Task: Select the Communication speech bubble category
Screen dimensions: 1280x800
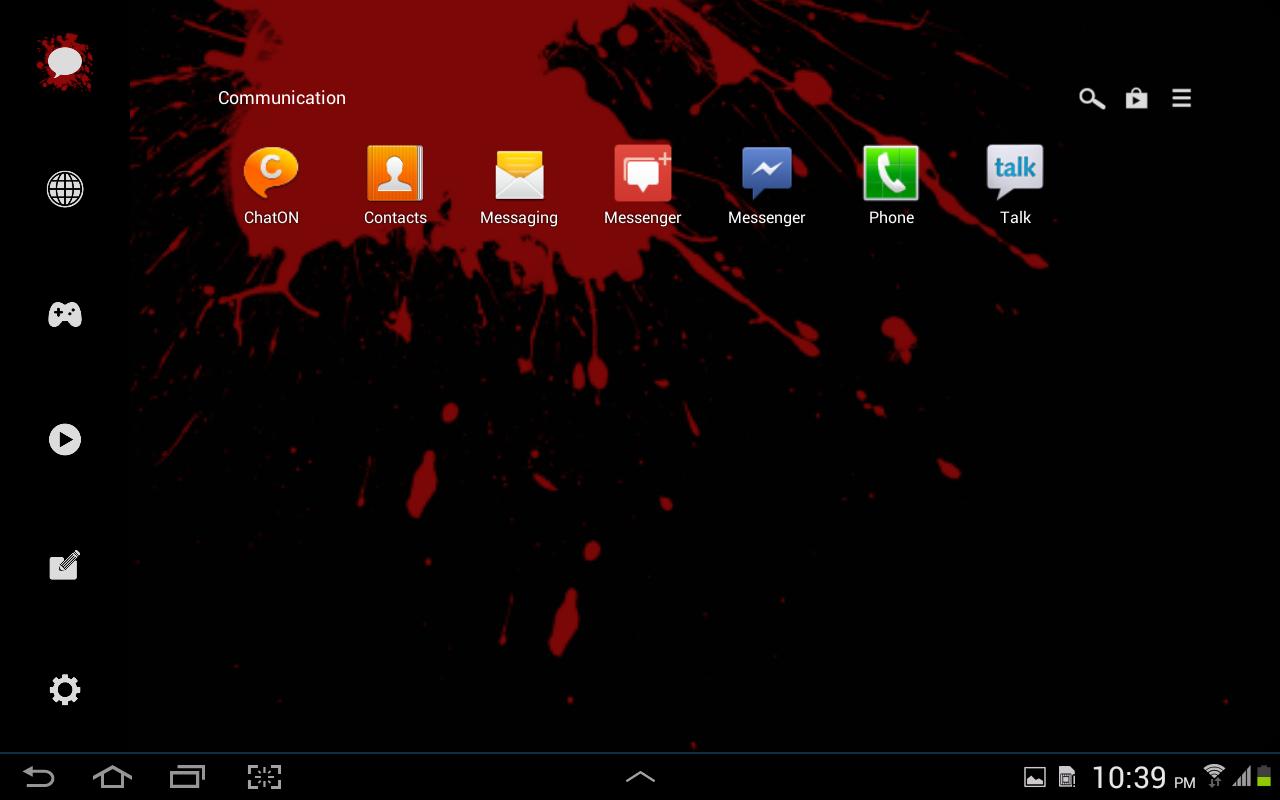Action: pos(65,63)
